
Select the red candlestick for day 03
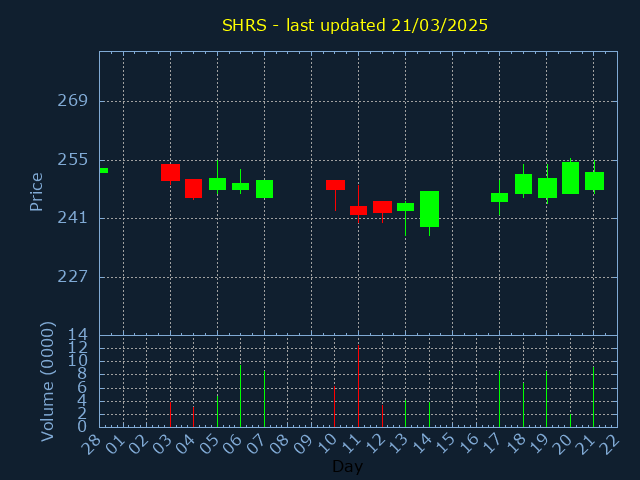point(171,173)
